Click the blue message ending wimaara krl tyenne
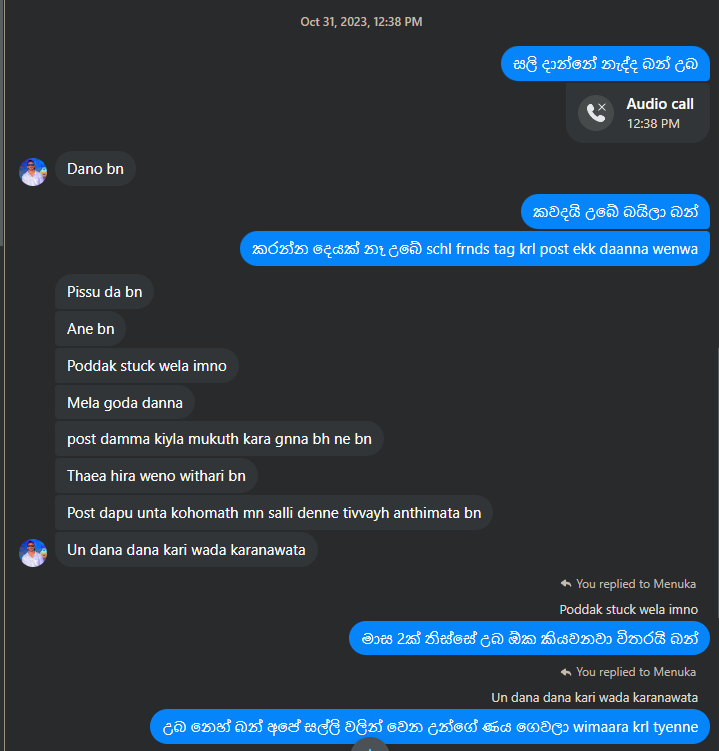Image resolution: width=719 pixels, height=751 pixels. point(430,727)
